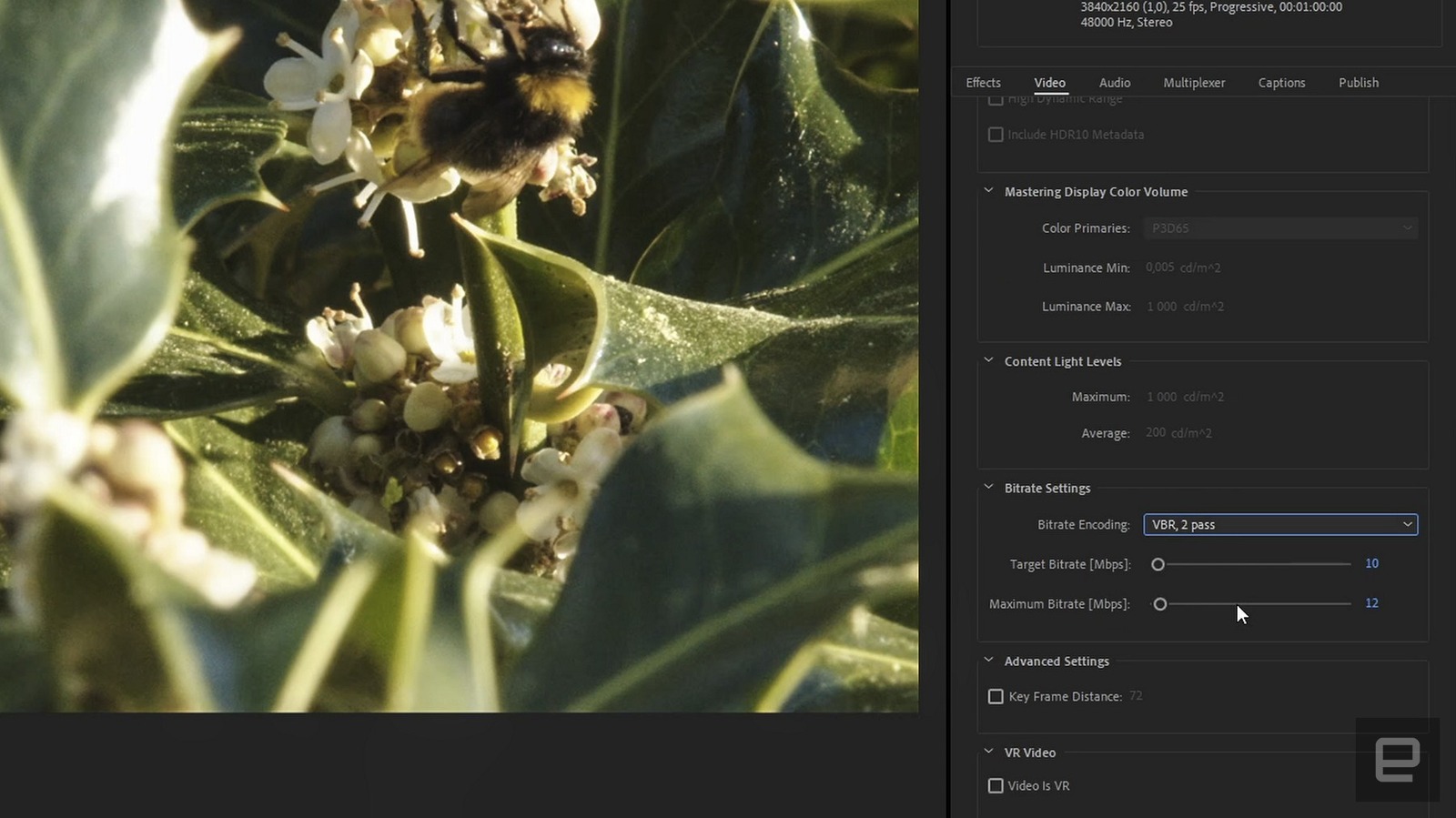This screenshot has height=818, width=1456.
Task: Enable the Key Frame Distance checkbox
Action: tap(996, 697)
